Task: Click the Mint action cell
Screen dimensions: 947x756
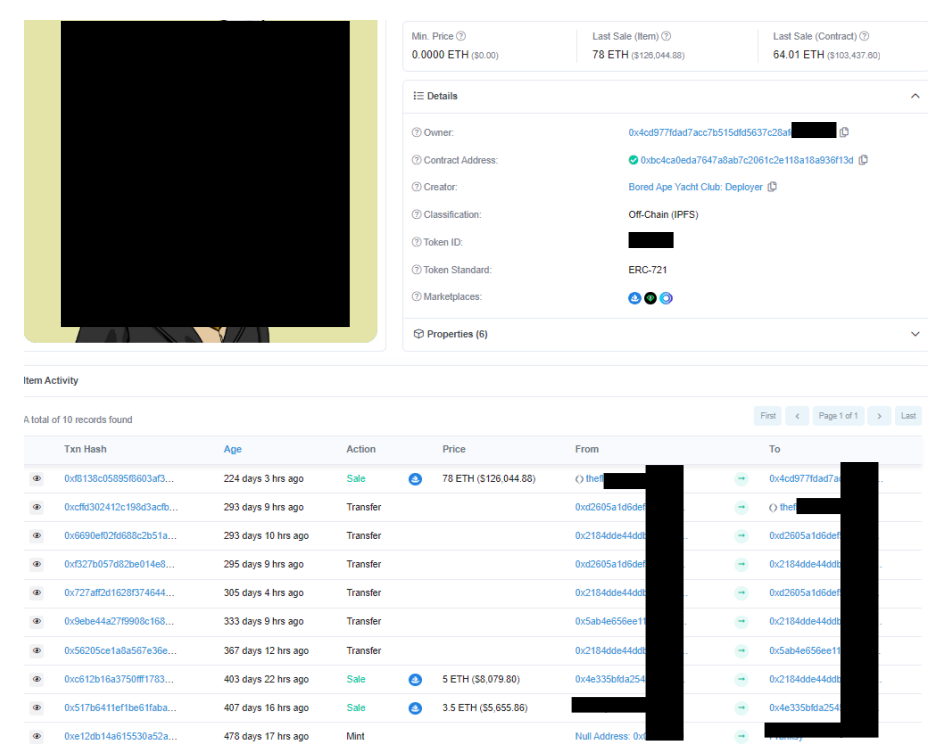Action: pyautogui.click(x=355, y=737)
